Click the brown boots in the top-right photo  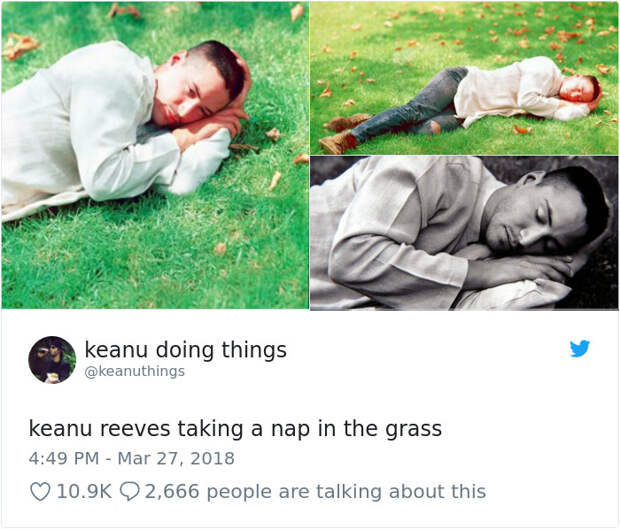(x=338, y=134)
